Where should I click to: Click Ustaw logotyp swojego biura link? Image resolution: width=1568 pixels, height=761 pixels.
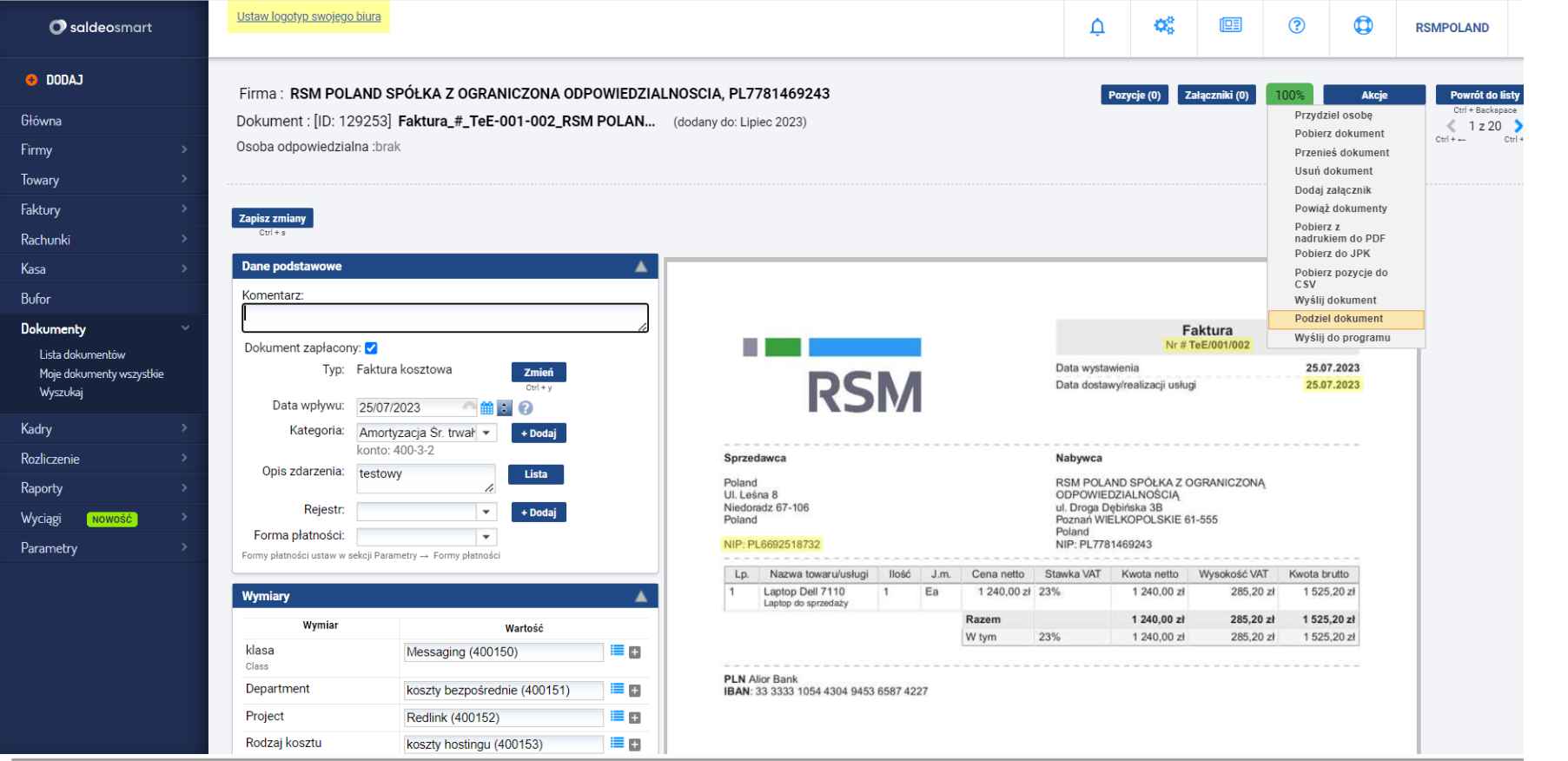pos(308,17)
